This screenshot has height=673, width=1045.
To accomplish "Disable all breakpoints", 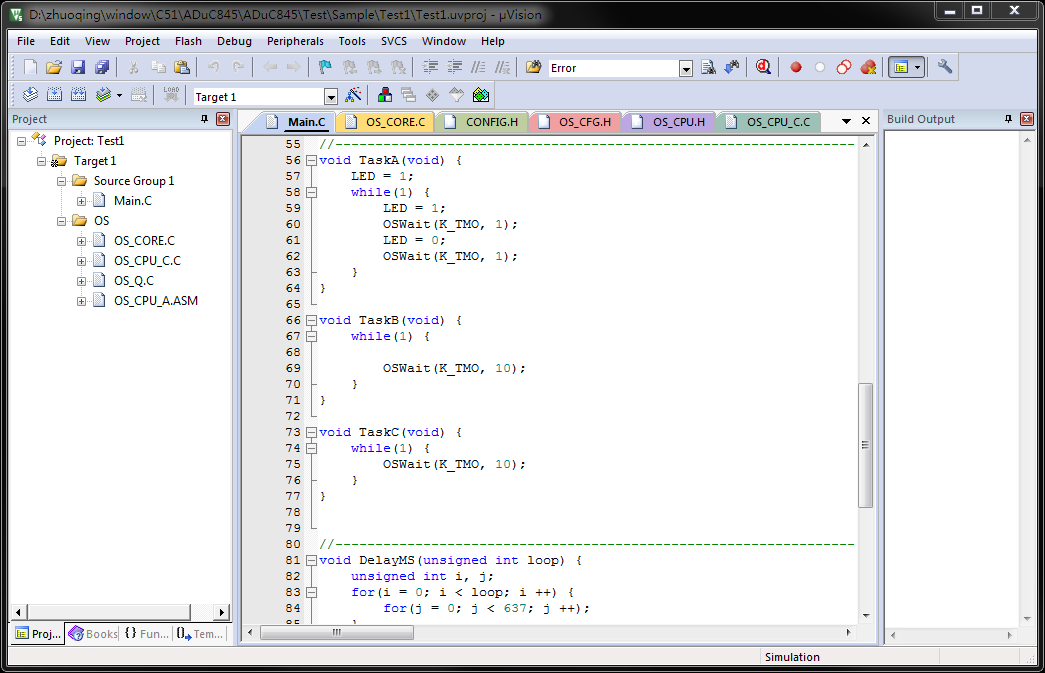I will pos(843,68).
